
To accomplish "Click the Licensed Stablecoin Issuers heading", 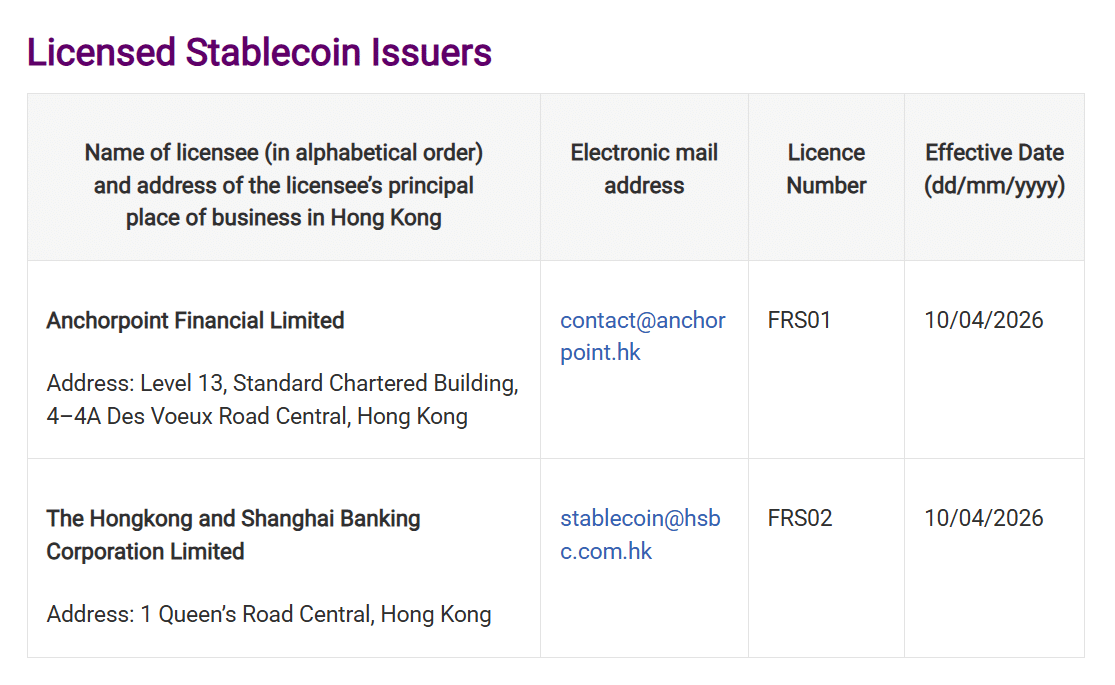I will click(259, 52).
